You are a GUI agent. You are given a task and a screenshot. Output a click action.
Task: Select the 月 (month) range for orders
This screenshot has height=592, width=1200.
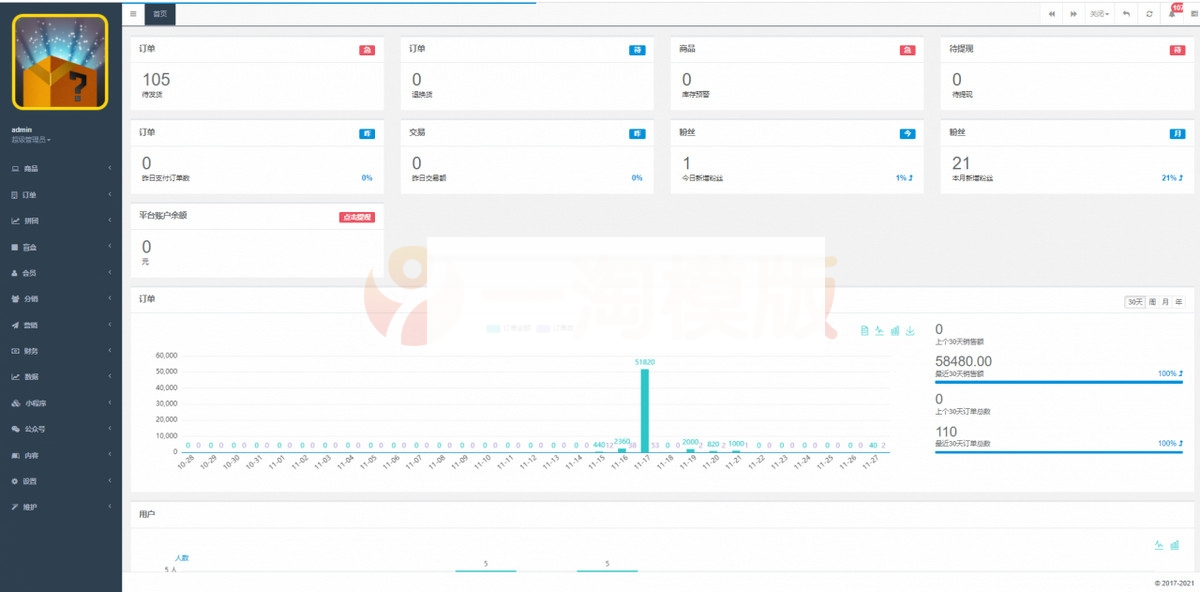pyautogui.click(x=1165, y=301)
